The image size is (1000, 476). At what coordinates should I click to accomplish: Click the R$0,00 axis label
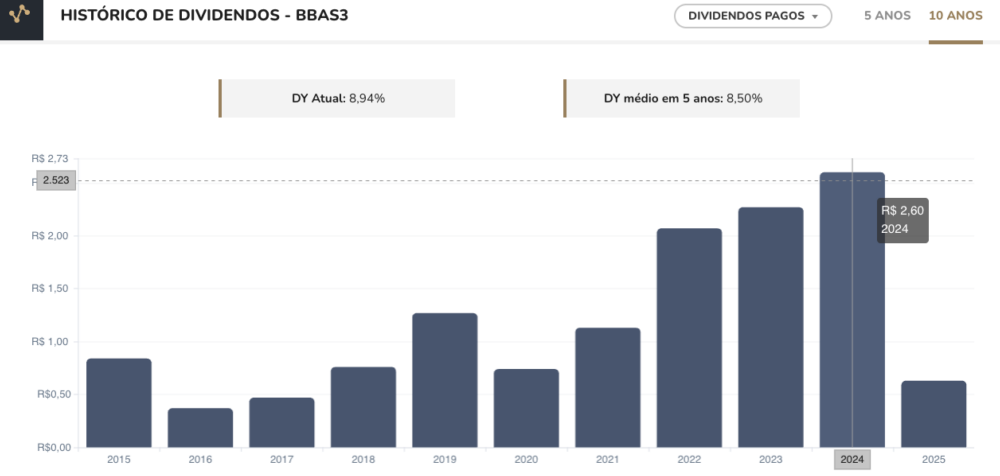click(54, 447)
